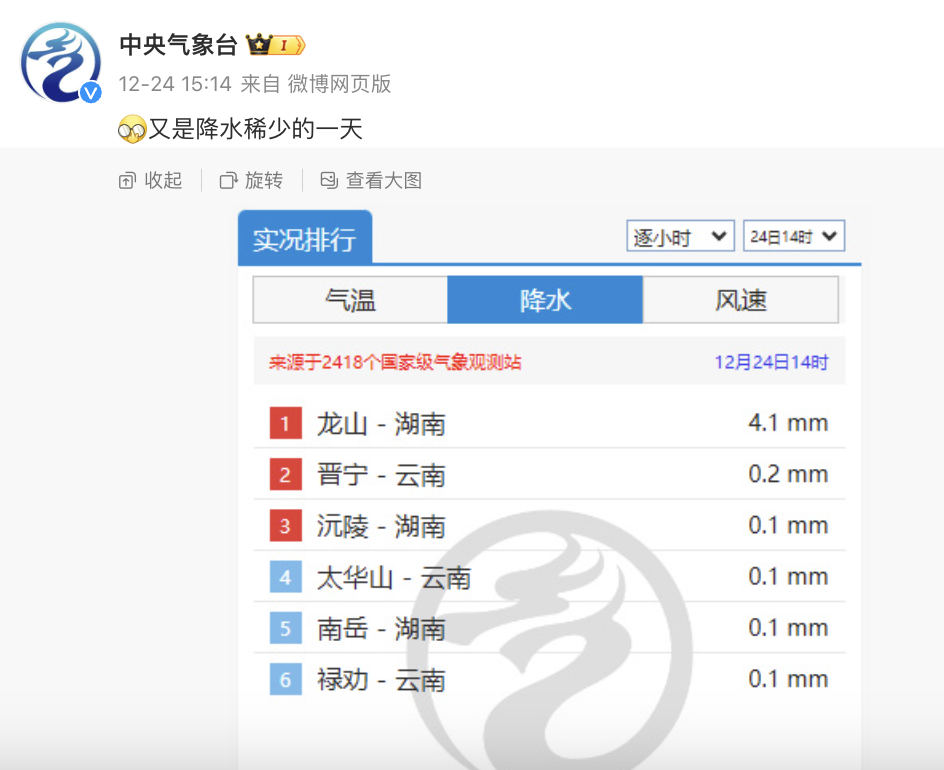Click the image icon before 查看大图

click(x=330, y=180)
